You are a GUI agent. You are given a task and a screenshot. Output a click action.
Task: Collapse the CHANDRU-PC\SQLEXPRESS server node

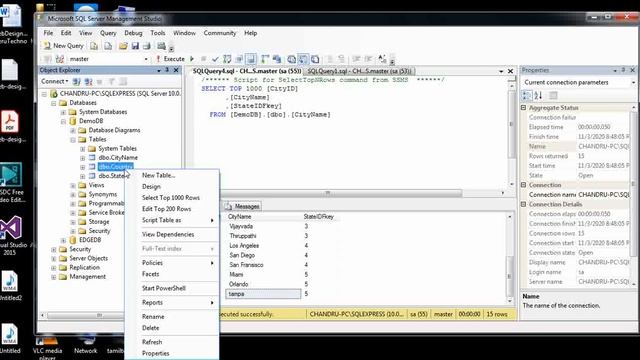tap(44, 94)
